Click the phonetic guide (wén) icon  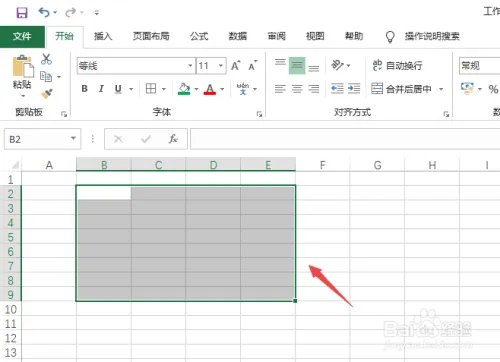(x=243, y=89)
